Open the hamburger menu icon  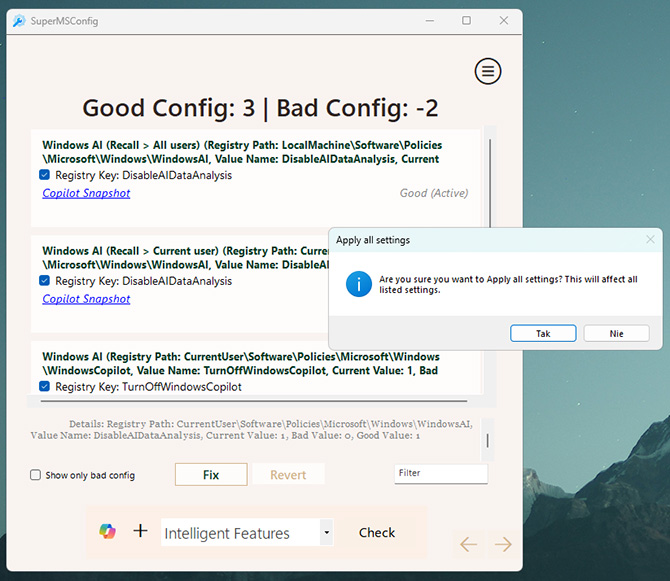coord(488,71)
